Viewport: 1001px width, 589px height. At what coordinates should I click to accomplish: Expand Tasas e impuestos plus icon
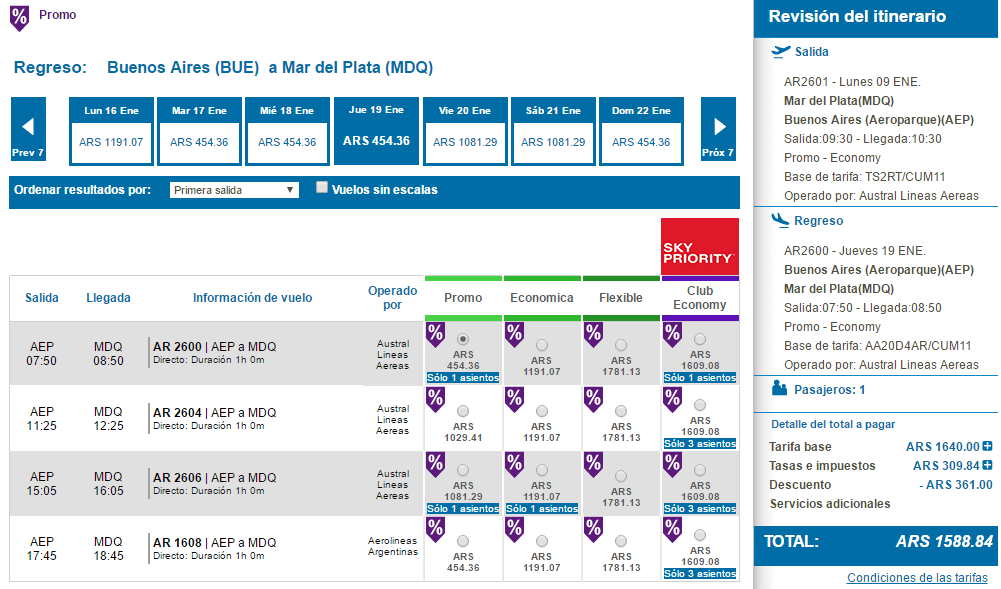987,465
